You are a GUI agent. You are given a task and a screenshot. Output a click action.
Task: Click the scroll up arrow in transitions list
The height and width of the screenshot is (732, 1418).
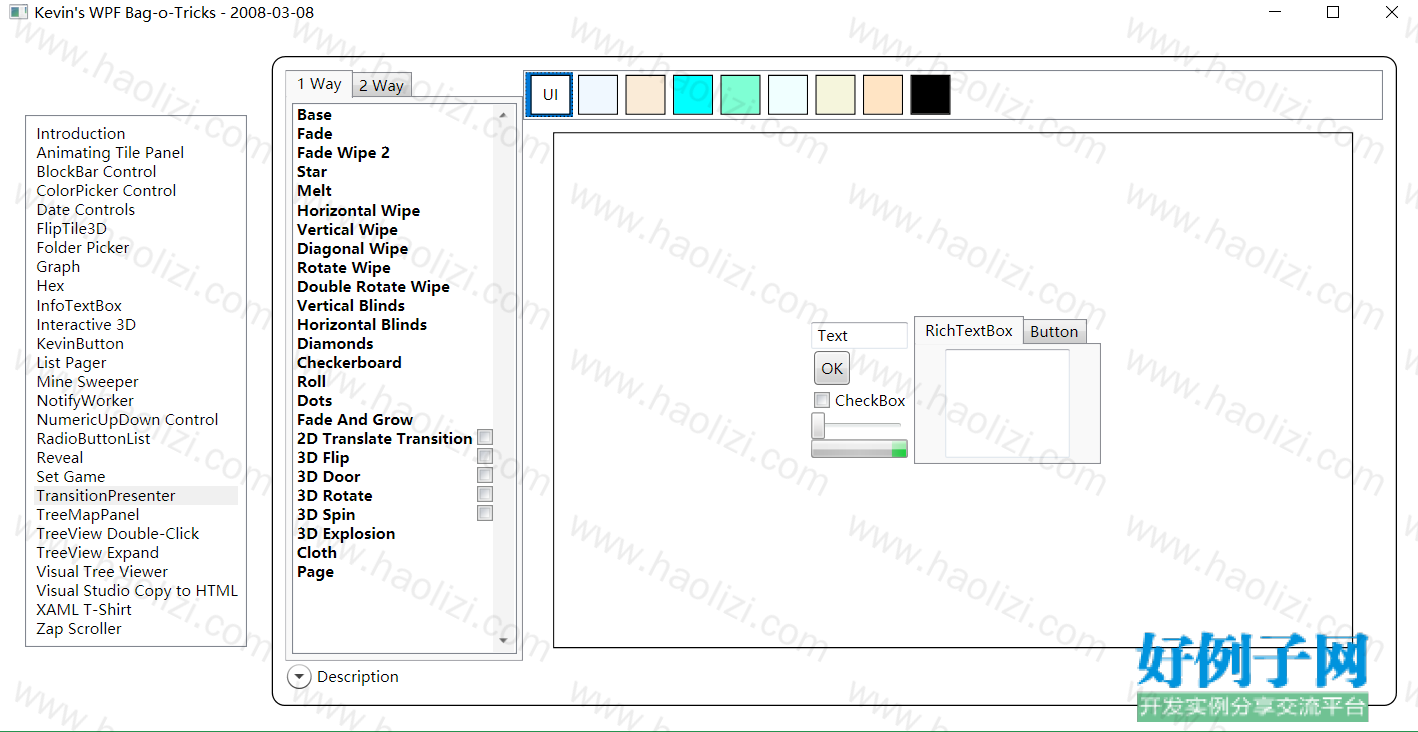(503, 115)
